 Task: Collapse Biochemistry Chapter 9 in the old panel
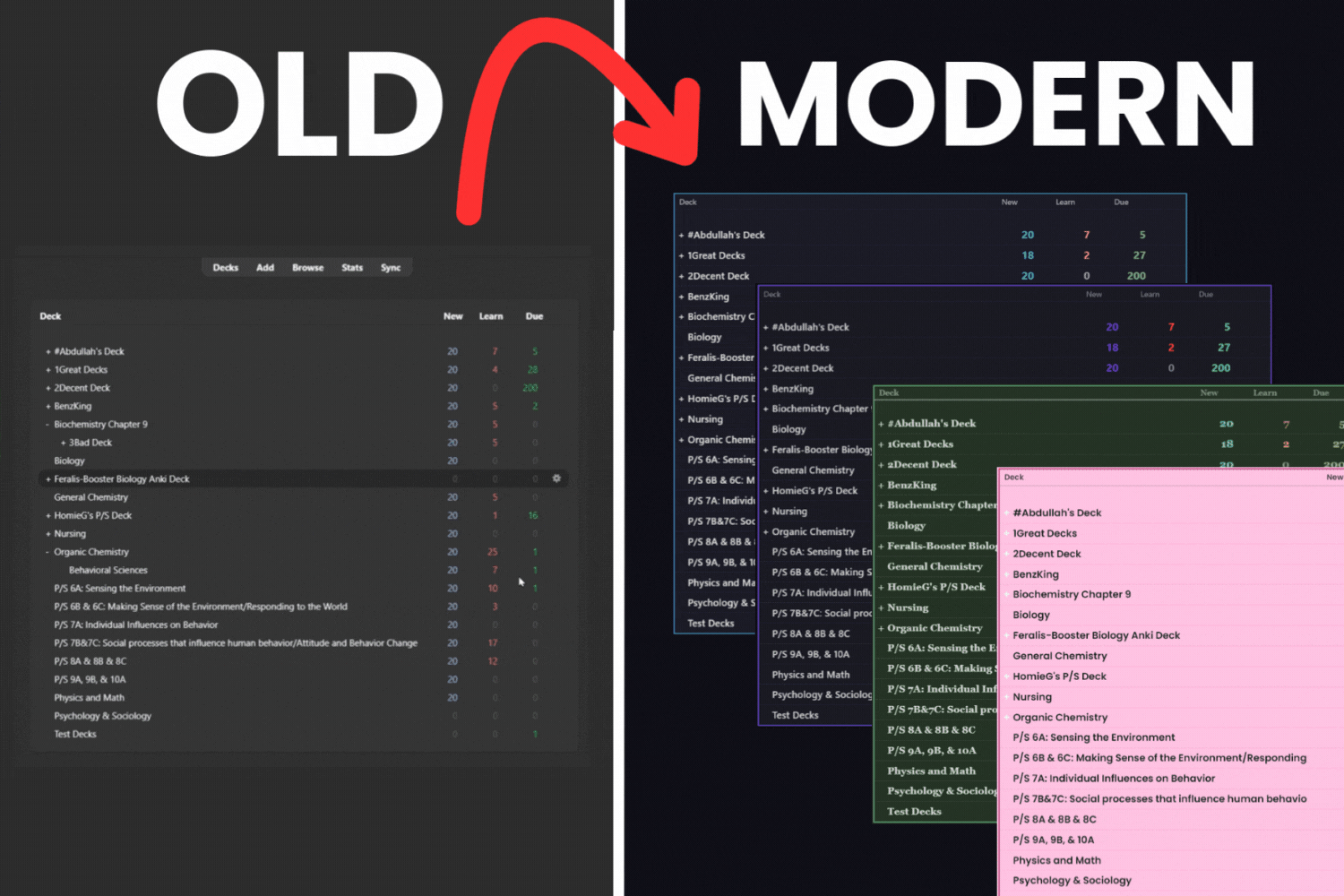(x=47, y=425)
